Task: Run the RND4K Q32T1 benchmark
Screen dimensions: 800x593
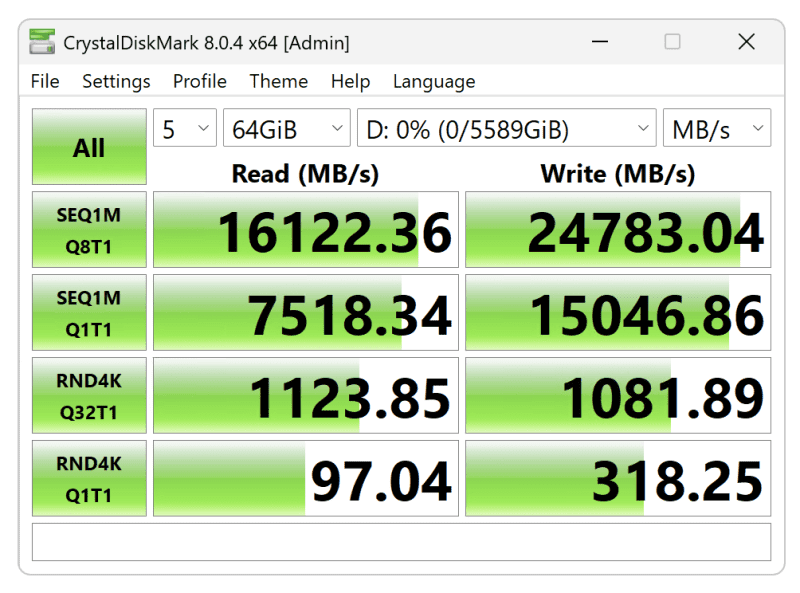Action: point(89,397)
